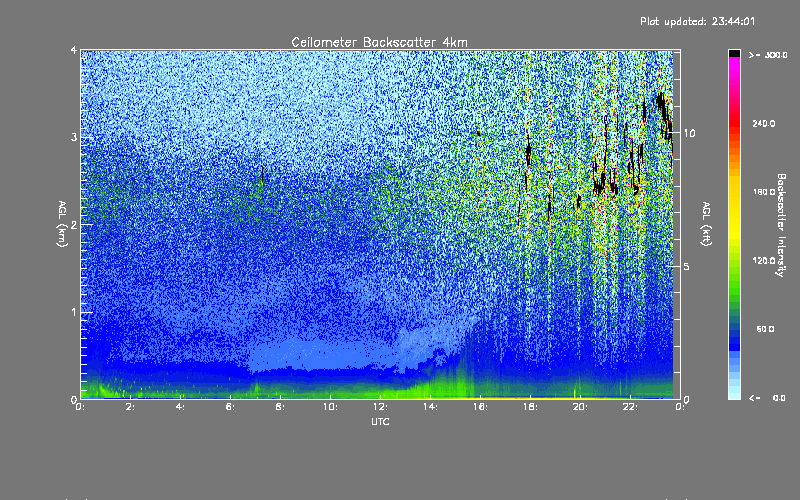
Task: Click the '60.0' colorbar tick label
Action: (765, 329)
